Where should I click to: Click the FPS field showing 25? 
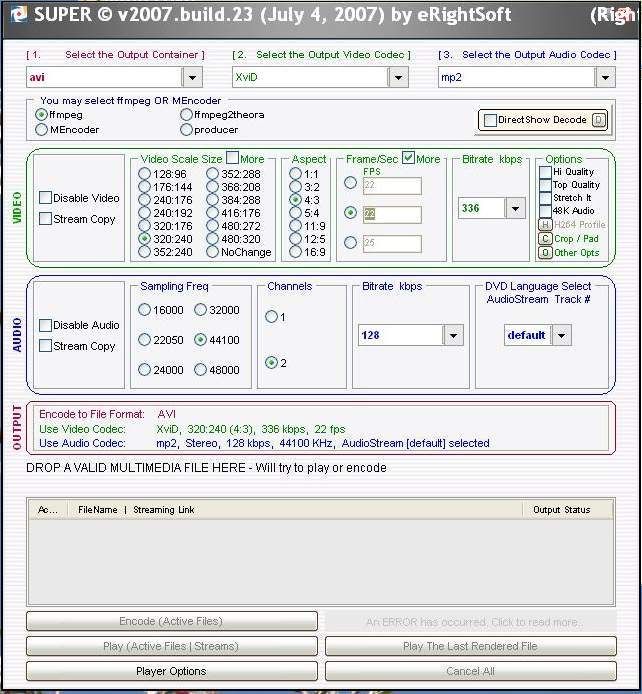point(392,243)
